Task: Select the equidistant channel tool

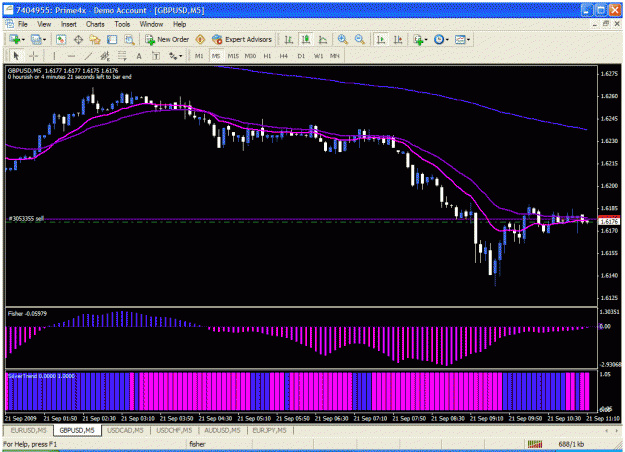Action: (105, 56)
